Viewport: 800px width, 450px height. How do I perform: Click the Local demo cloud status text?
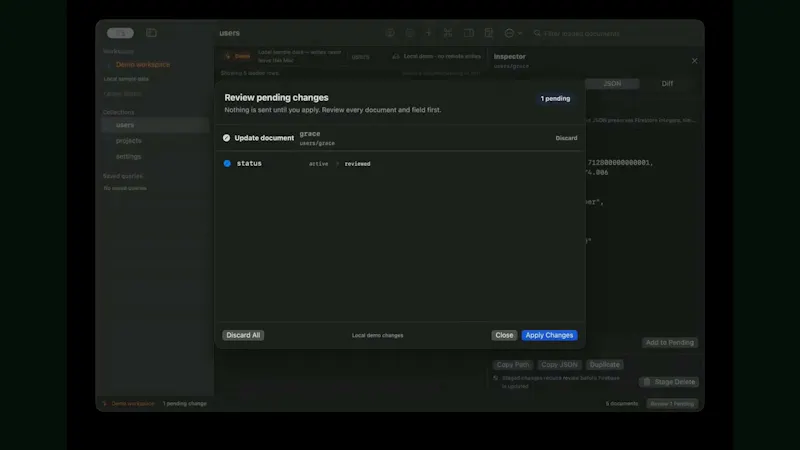coord(442,56)
